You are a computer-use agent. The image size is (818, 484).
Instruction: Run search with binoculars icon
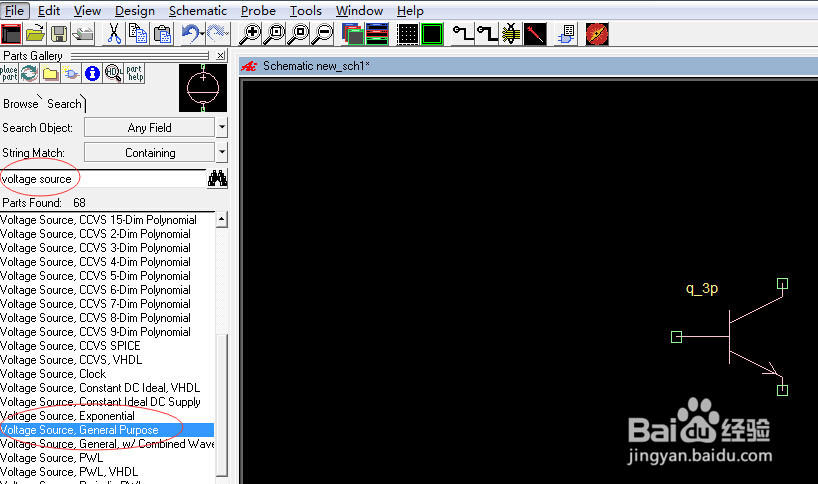[x=218, y=179]
